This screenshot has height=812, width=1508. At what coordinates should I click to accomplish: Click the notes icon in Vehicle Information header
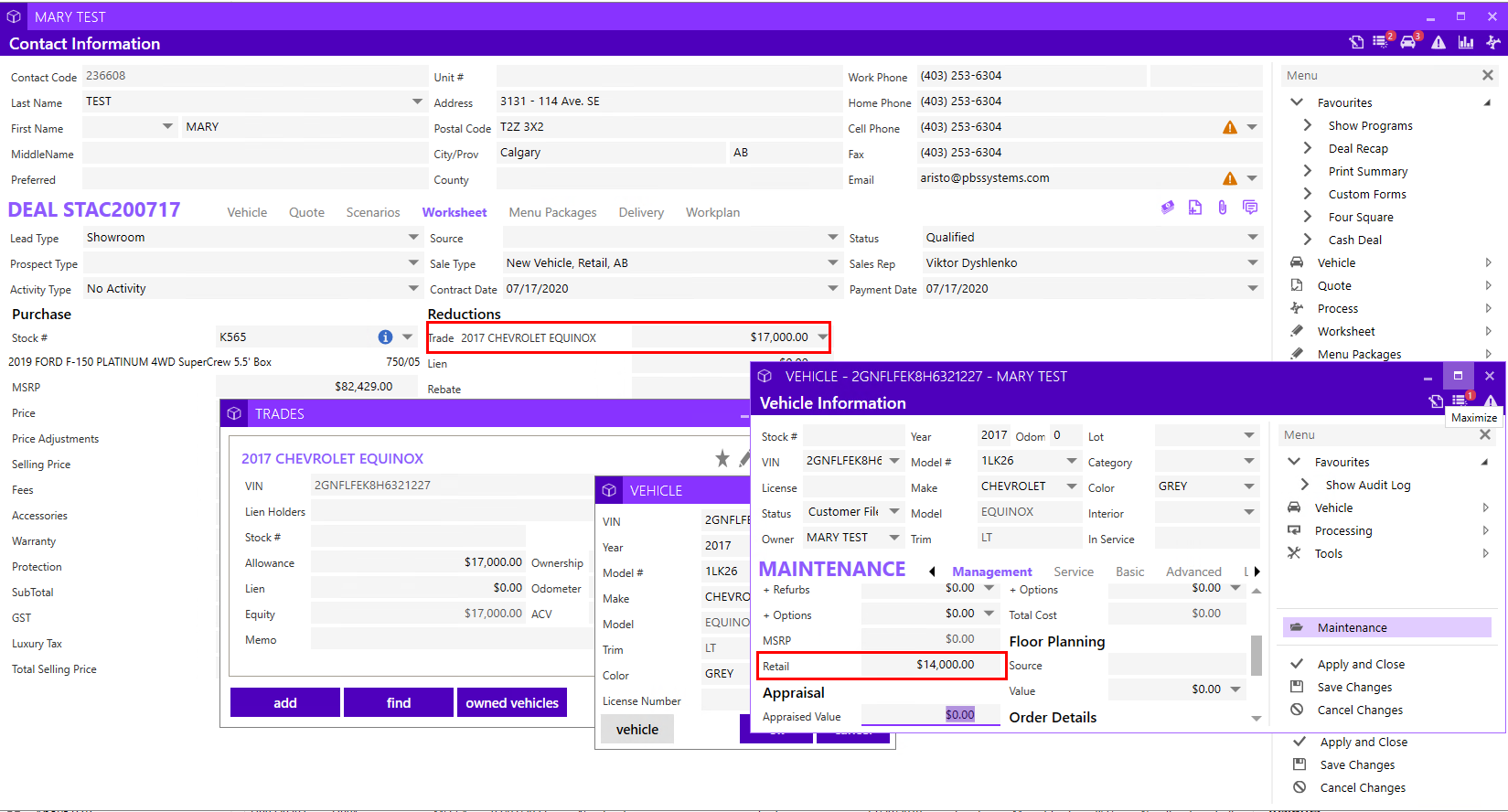pos(1436,401)
